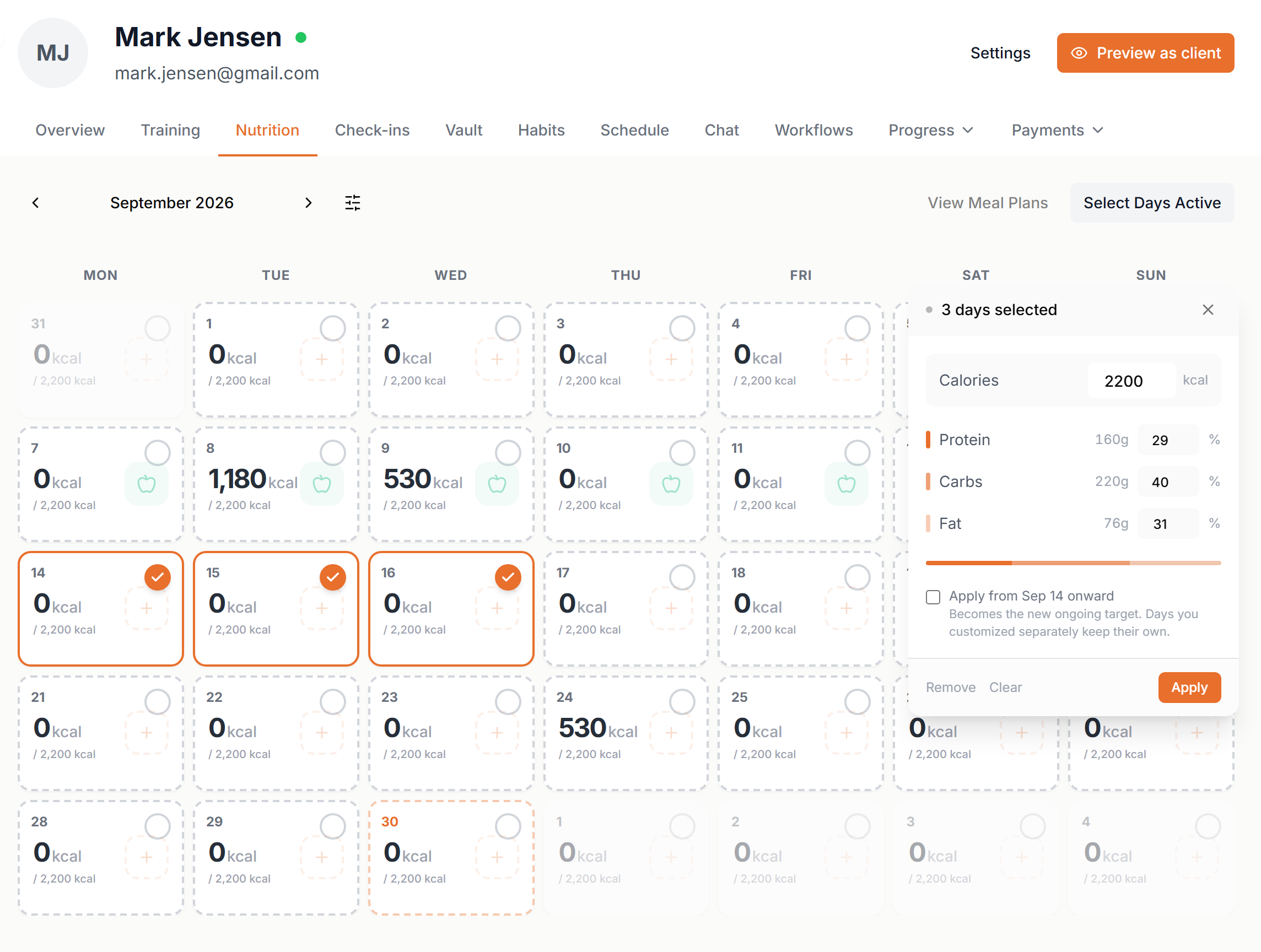Viewport: 1261px width, 952px height.
Task: Add meal with plus on day 15
Action: [x=321, y=608]
